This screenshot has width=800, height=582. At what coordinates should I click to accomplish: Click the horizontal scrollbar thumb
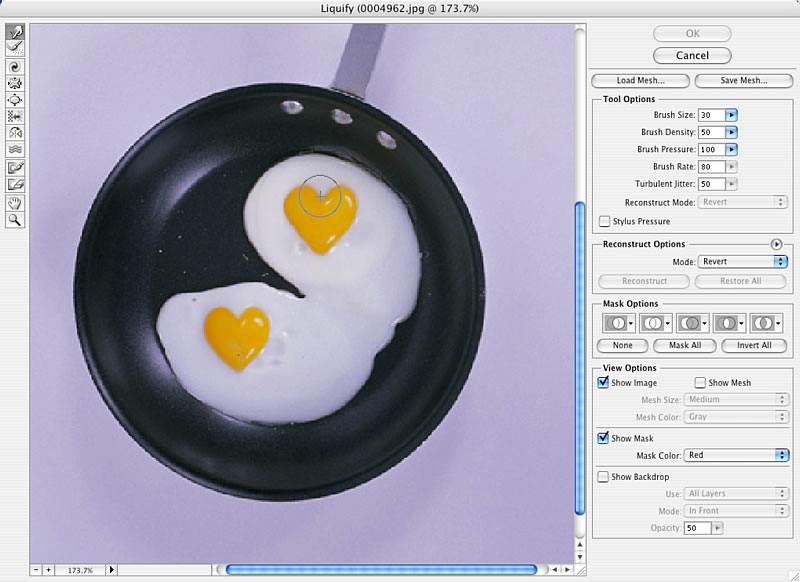click(381, 570)
